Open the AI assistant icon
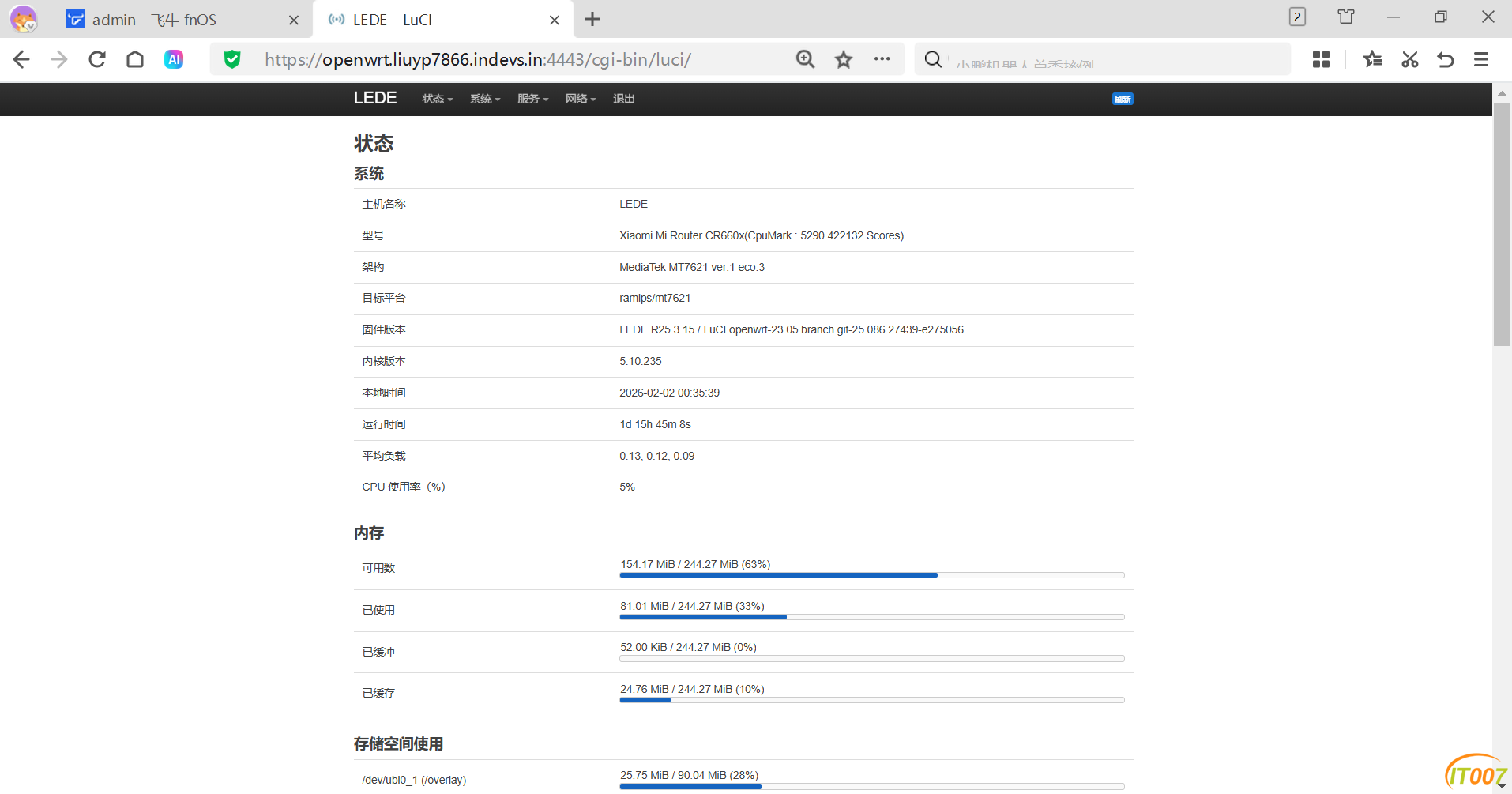The width and height of the screenshot is (1512, 794). pos(174,59)
